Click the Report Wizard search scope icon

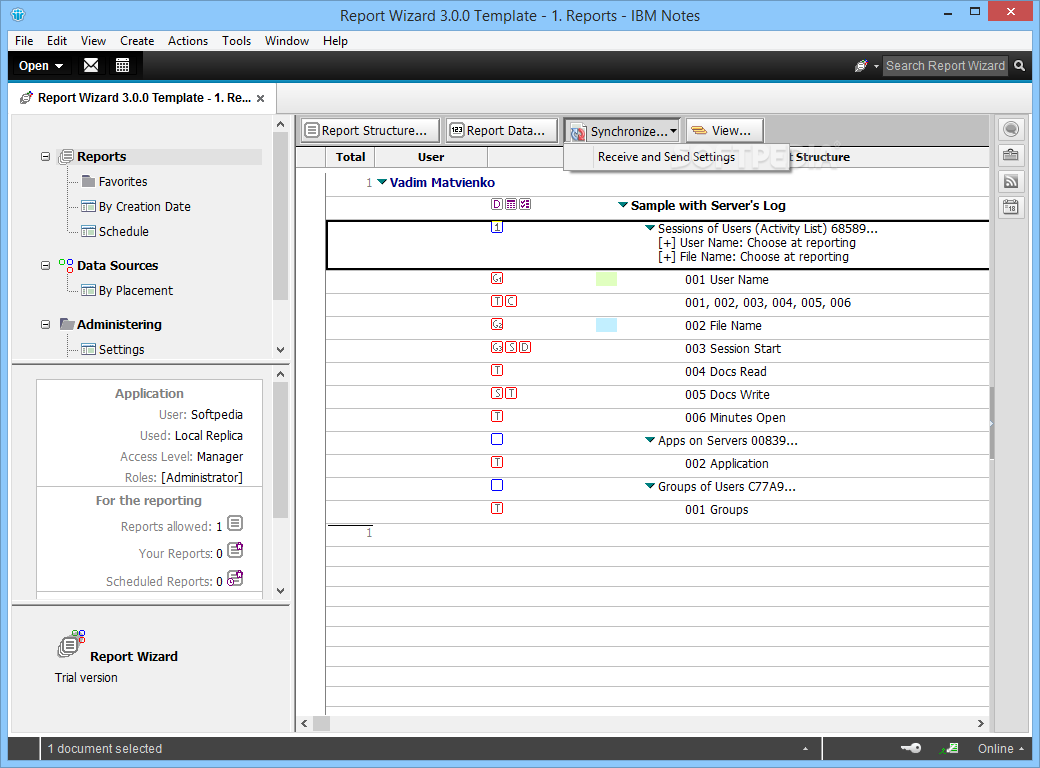pyautogui.click(x=861, y=66)
